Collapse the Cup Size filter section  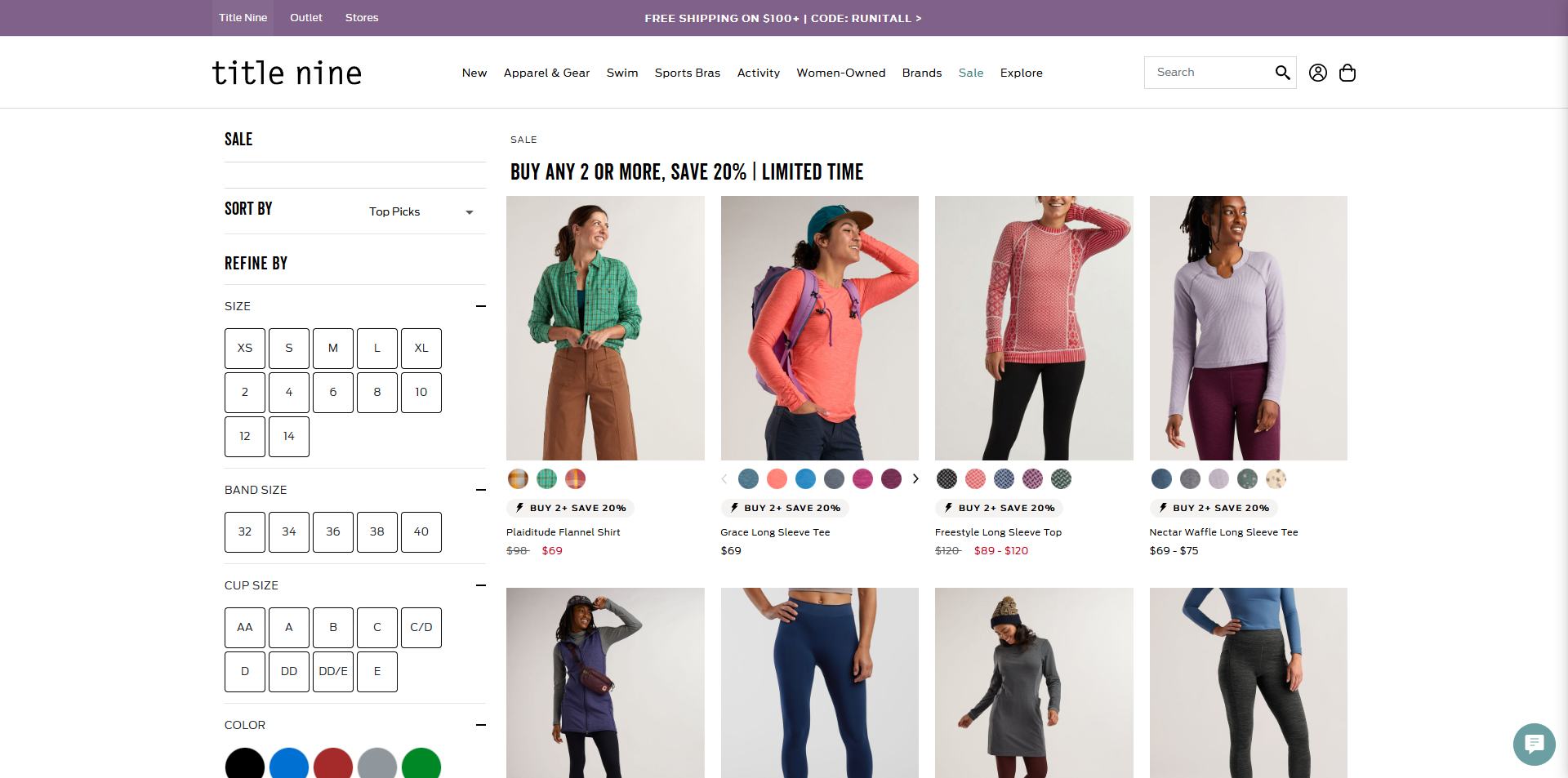pyautogui.click(x=480, y=585)
